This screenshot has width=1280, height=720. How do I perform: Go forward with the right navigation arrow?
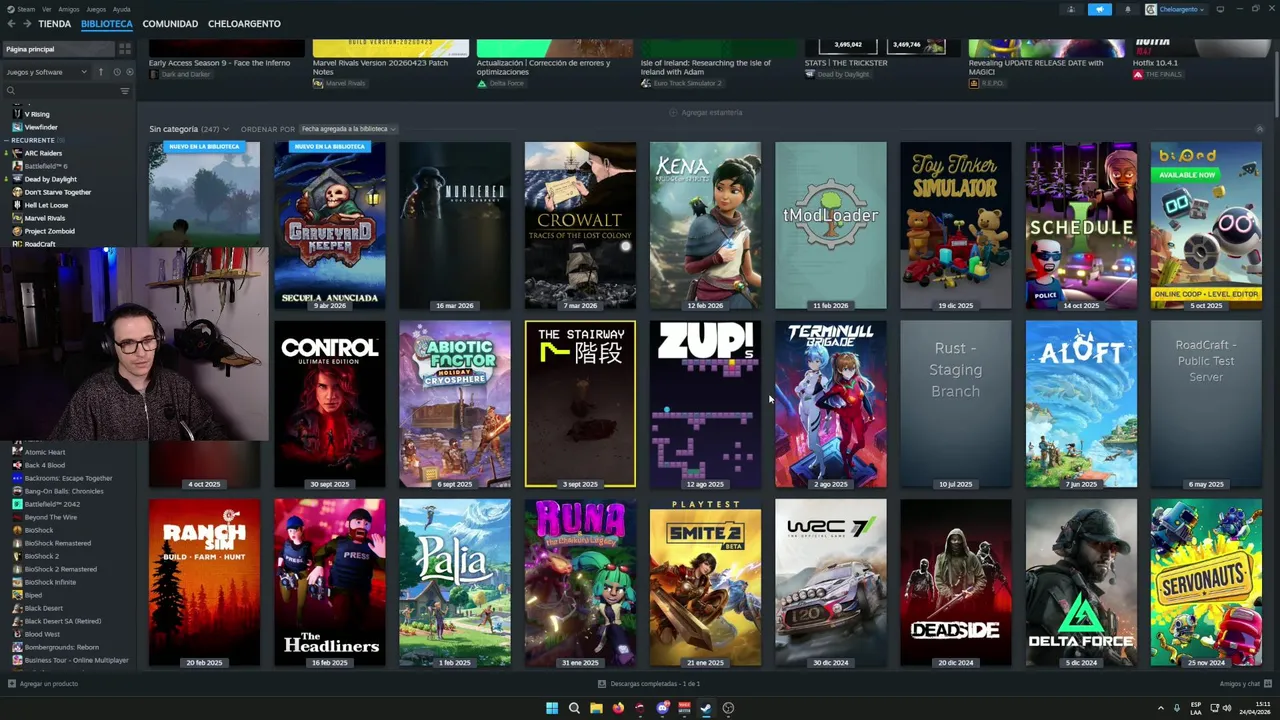click(26, 23)
